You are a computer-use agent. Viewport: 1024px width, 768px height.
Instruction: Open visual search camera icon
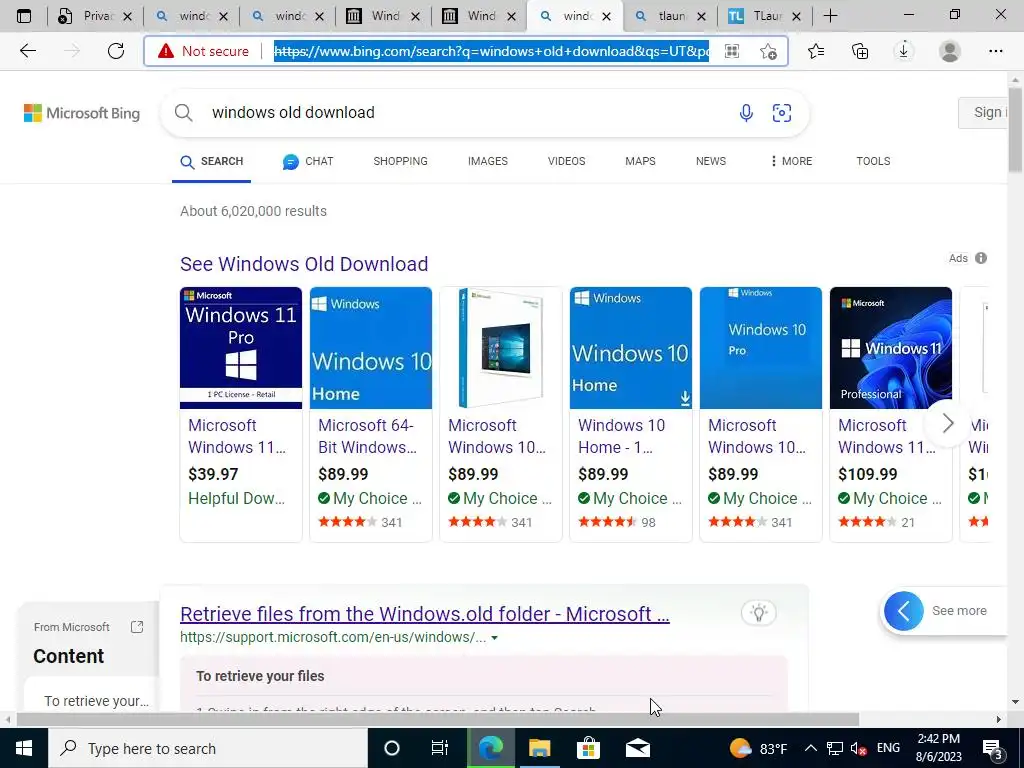pyautogui.click(x=782, y=113)
